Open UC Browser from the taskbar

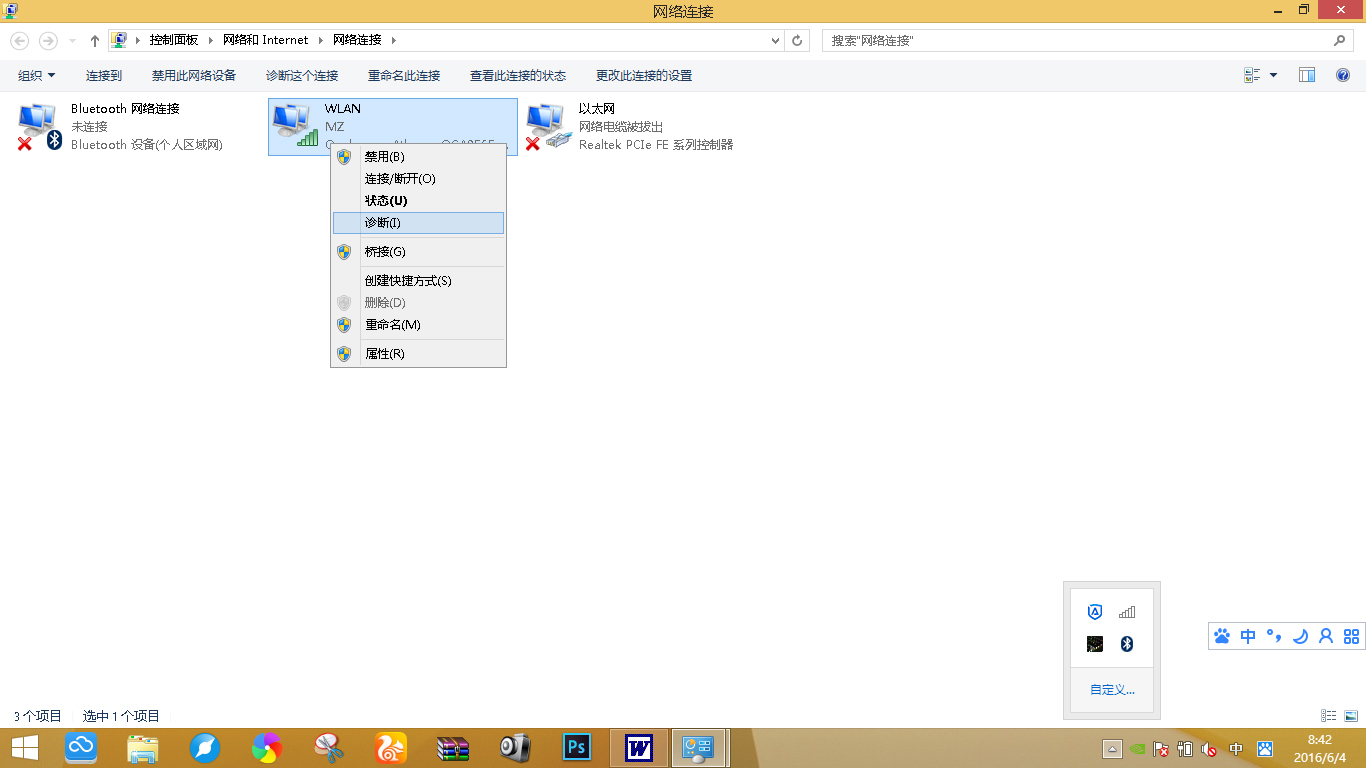click(x=390, y=747)
